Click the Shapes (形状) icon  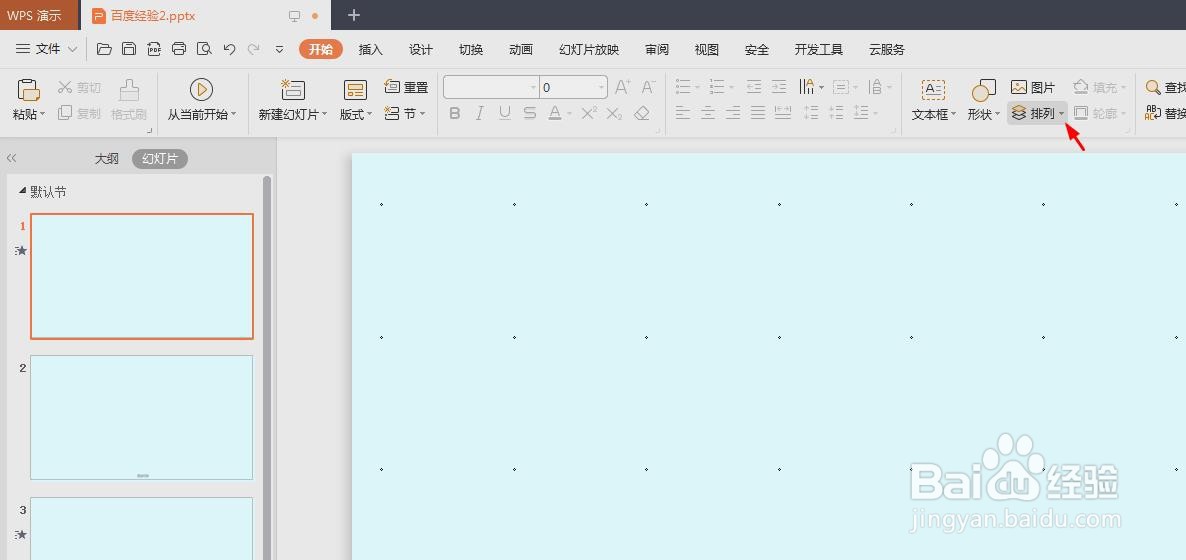pos(983,90)
